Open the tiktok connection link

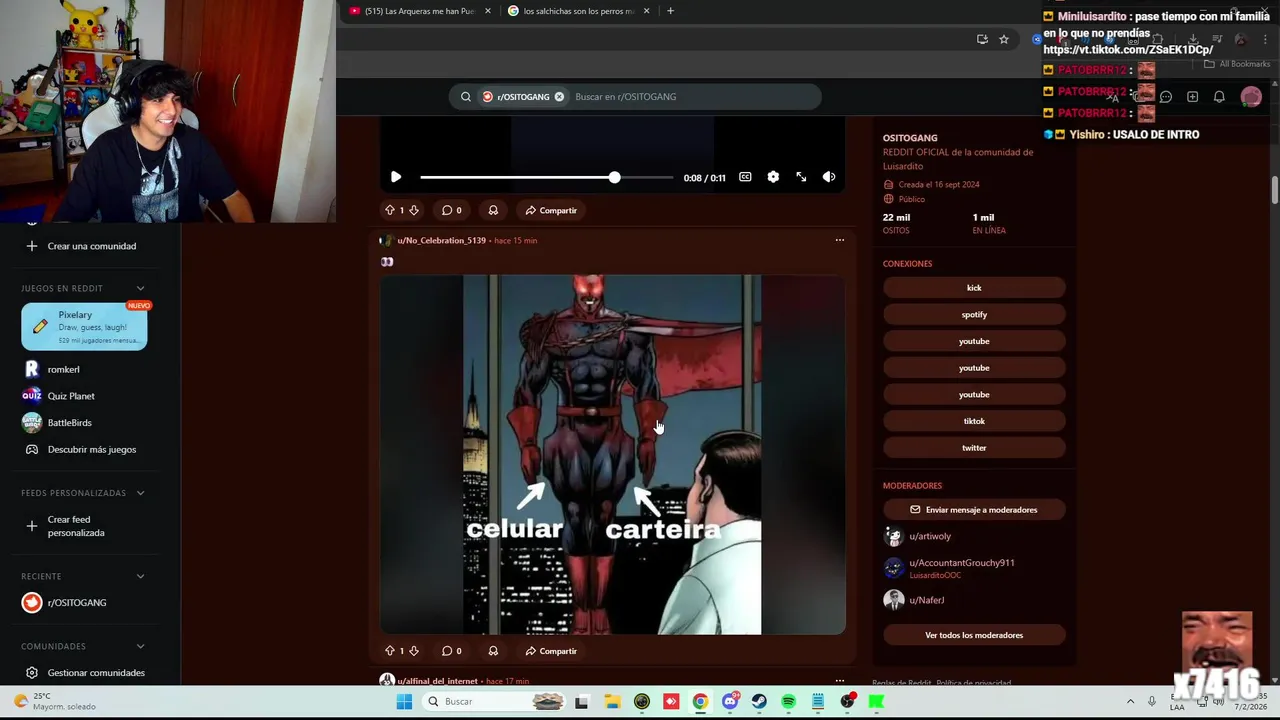click(974, 421)
